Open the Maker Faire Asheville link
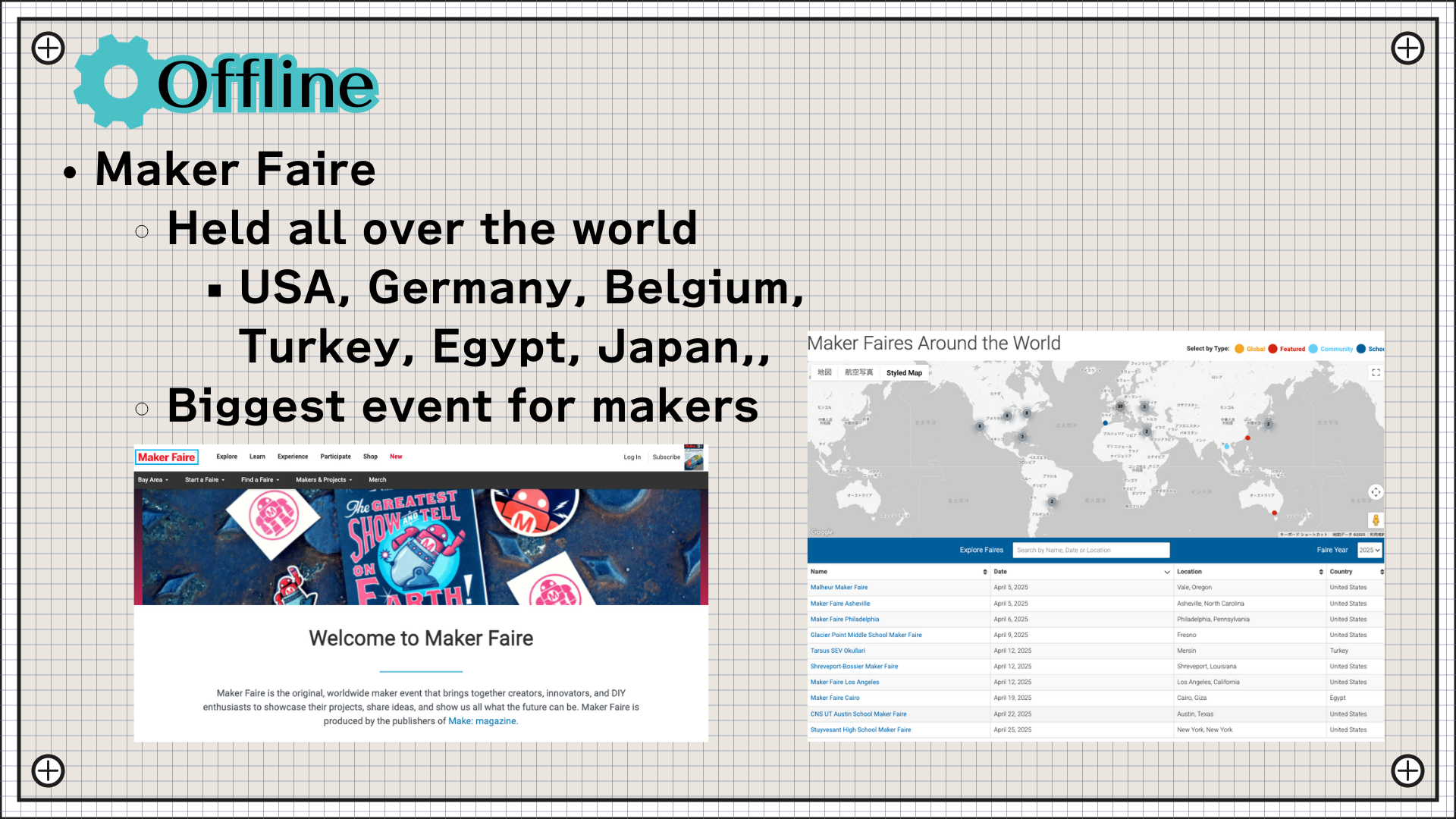This screenshot has height=819, width=1456. coord(840,604)
